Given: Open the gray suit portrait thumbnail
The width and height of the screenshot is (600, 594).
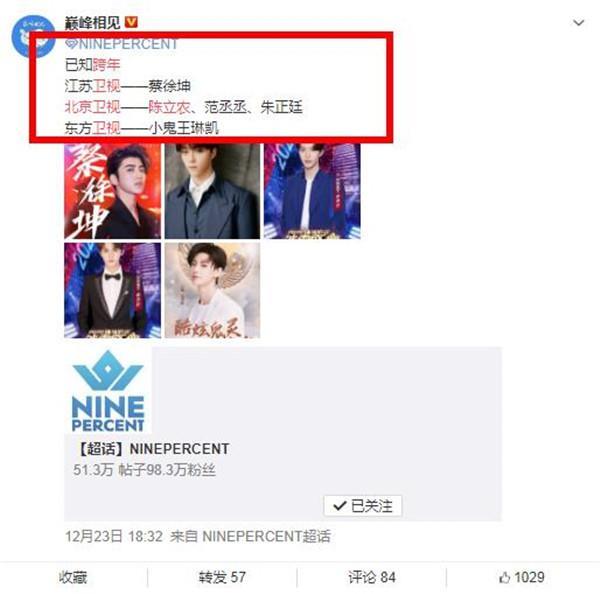Looking at the screenshot, I should tap(212, 191).
